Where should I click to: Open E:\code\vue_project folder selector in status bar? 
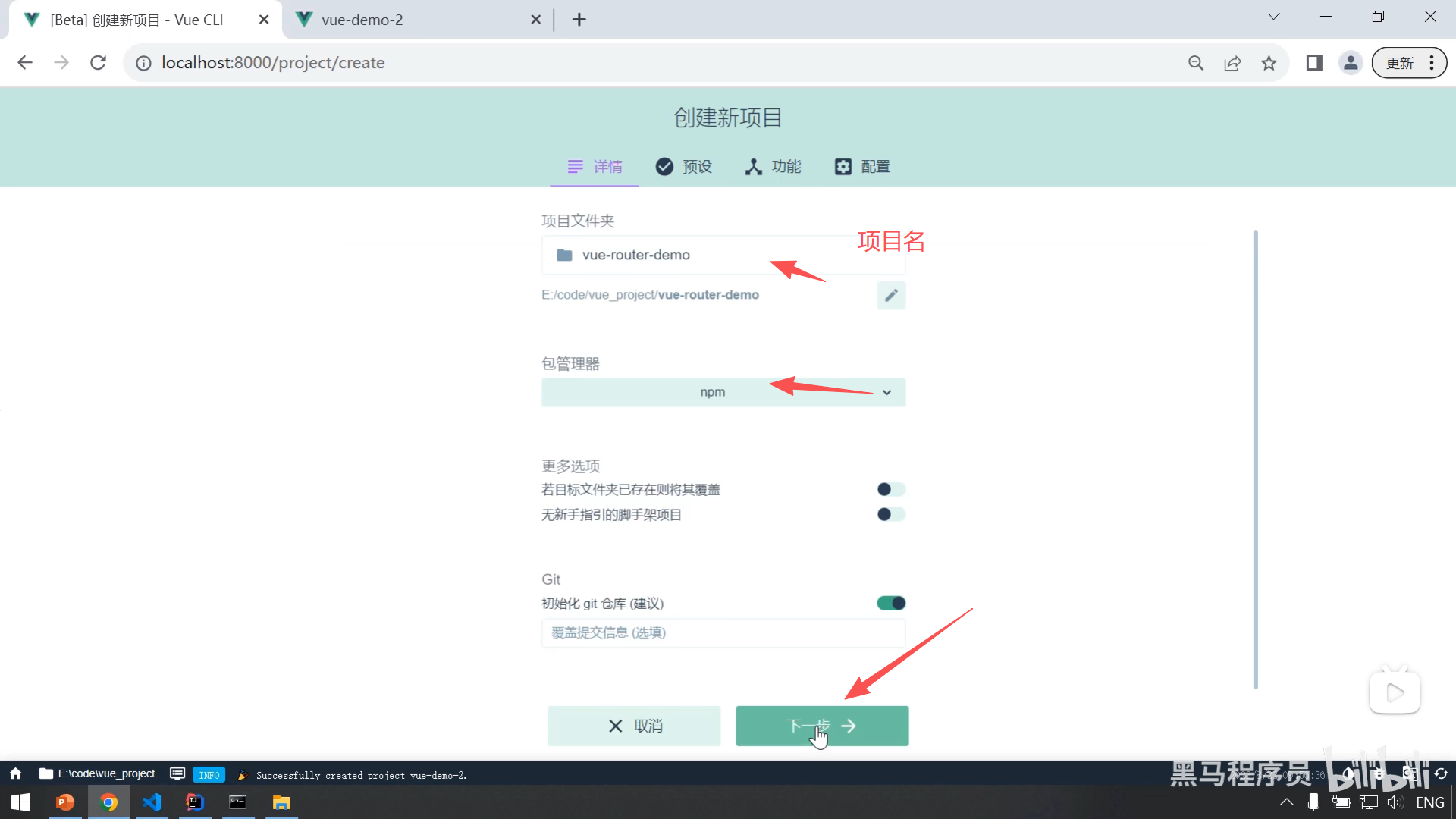coord(97,773)
